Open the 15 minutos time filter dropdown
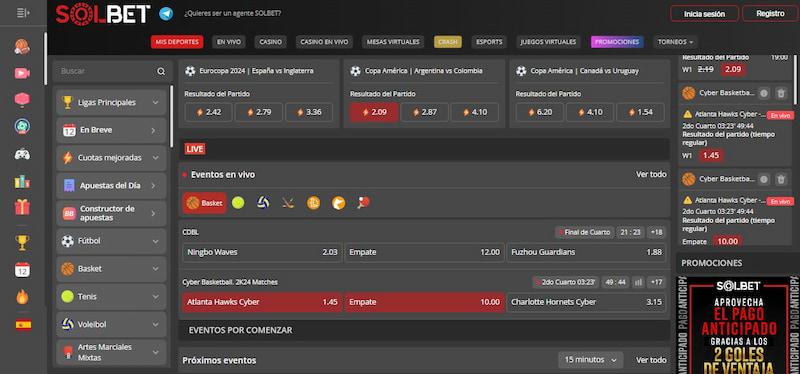The height and width of the screenshot is (374, 800). pos(590,360)
